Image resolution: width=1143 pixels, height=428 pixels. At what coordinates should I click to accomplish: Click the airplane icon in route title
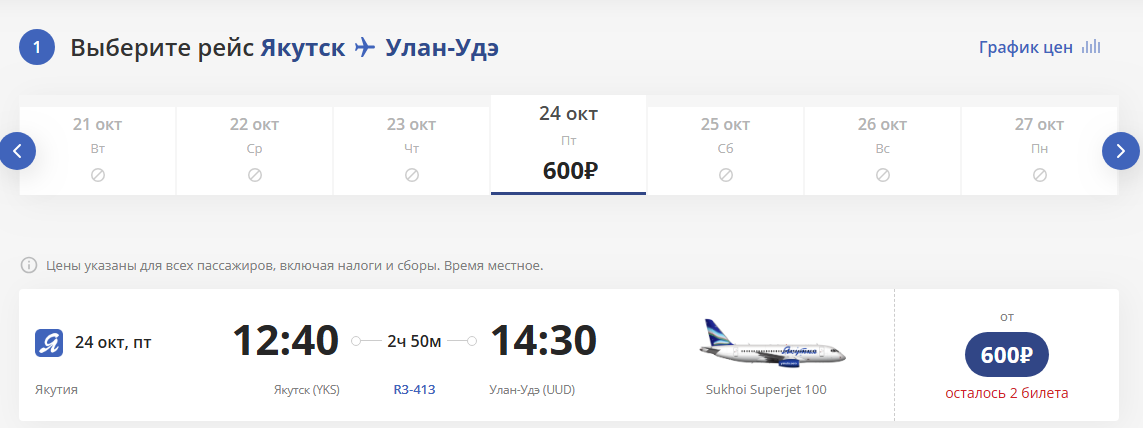[x=365, y=47]
